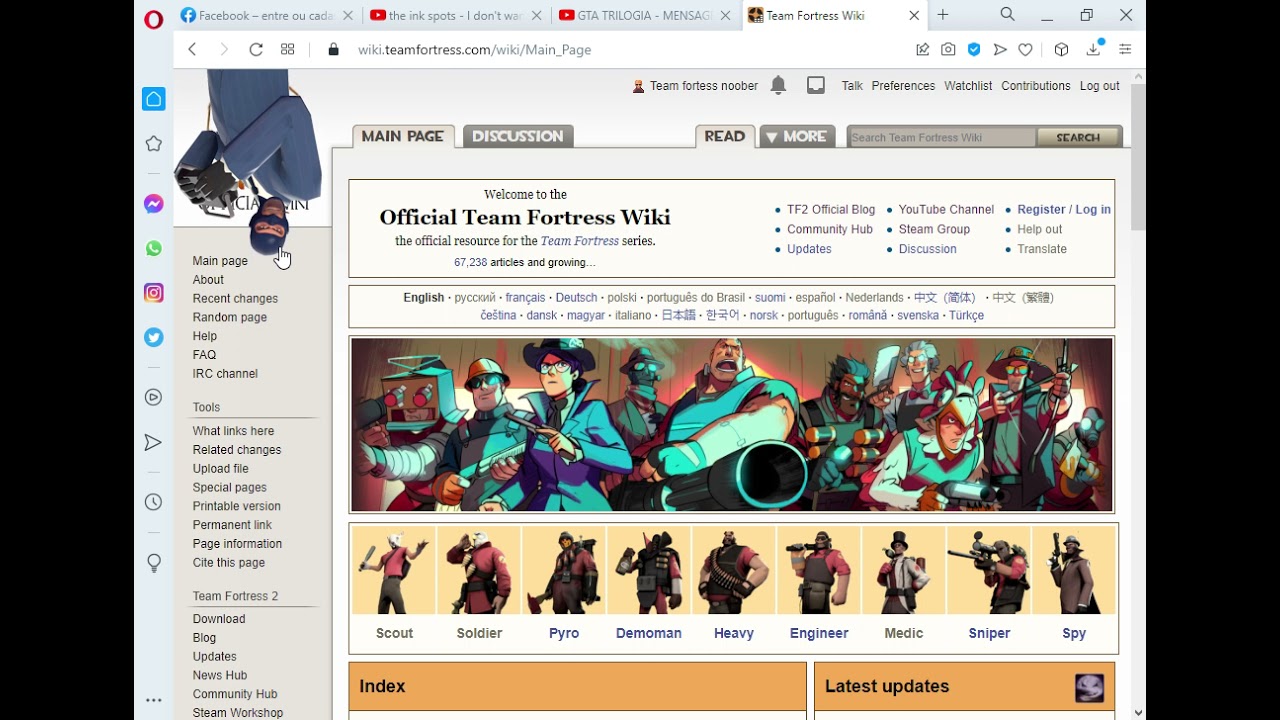Open the Heavy class thumbnail
This screenshot has width=1280, height=720.
pos(734,570)
